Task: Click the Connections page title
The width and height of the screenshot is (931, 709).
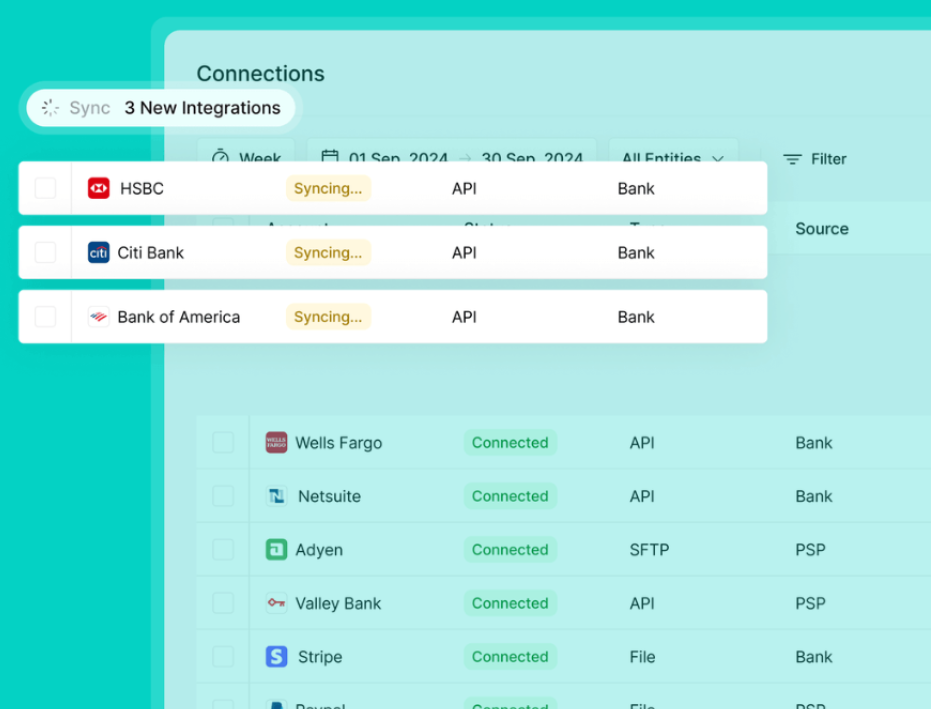Action: [x=261, y=74]
